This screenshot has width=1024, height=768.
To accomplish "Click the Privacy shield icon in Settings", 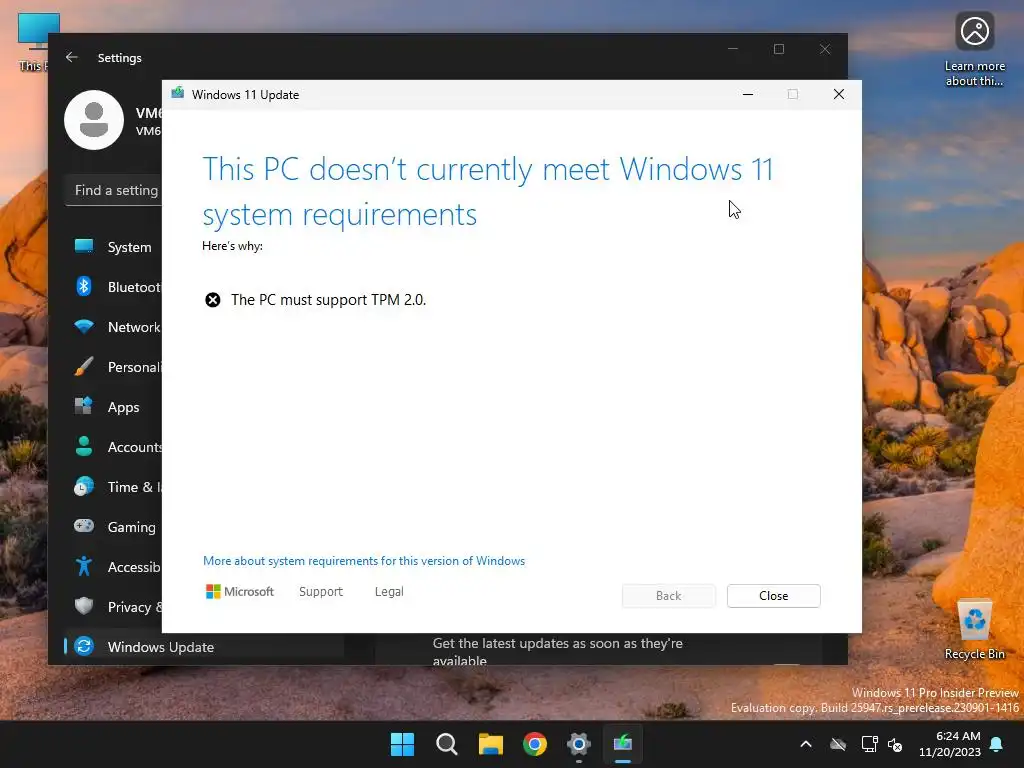I will pos(84,606).
